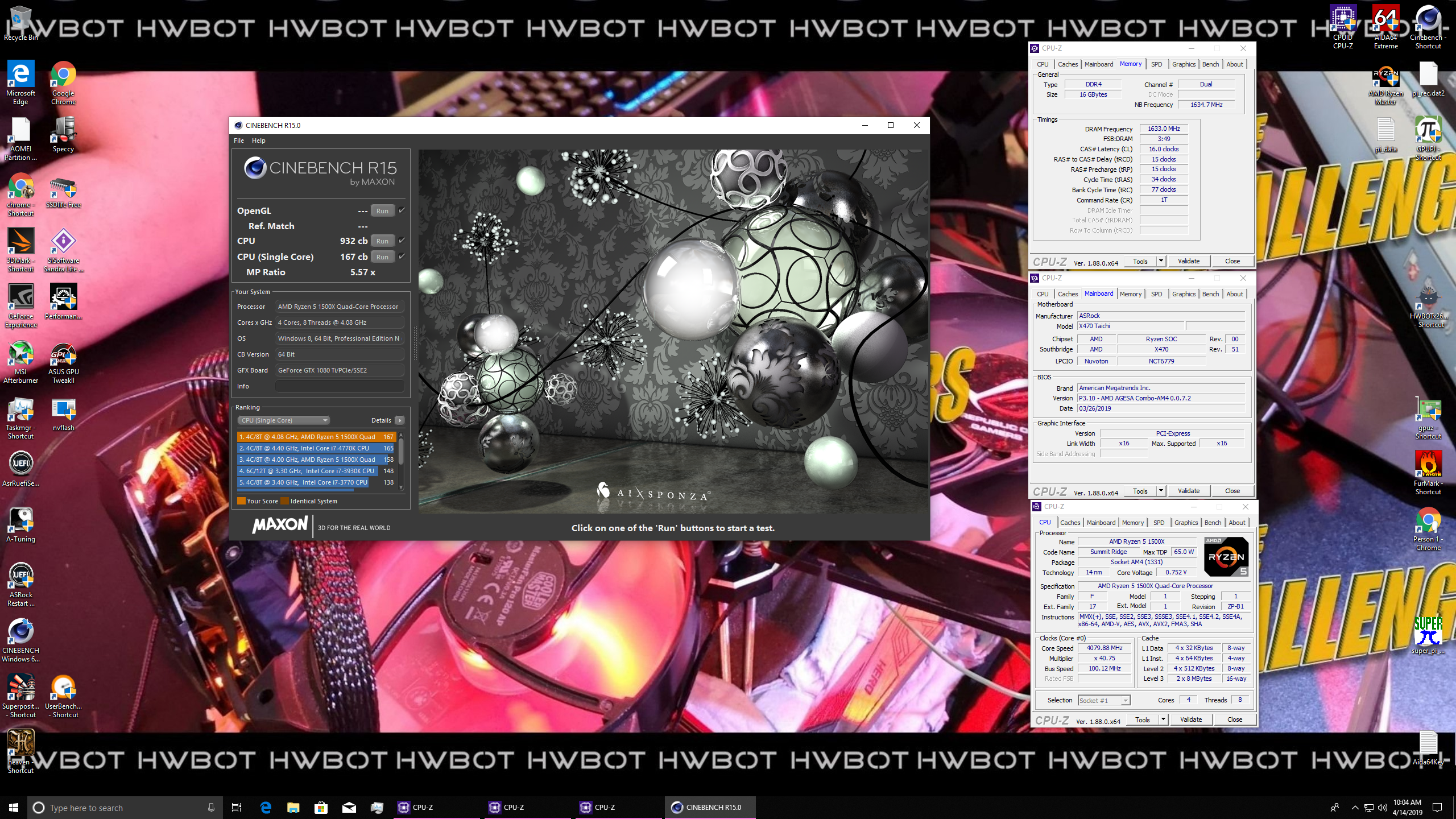Launch GeForce Experience desktop icon

20,305
